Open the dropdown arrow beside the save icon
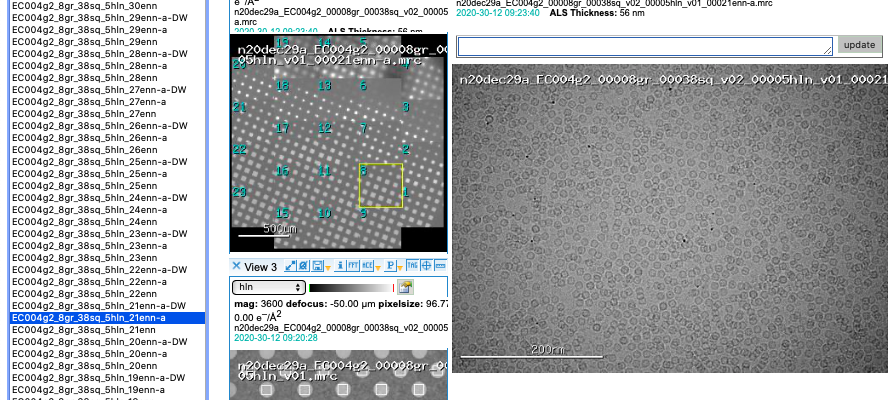This screenshot has width=896, height=400. [328, 268]
